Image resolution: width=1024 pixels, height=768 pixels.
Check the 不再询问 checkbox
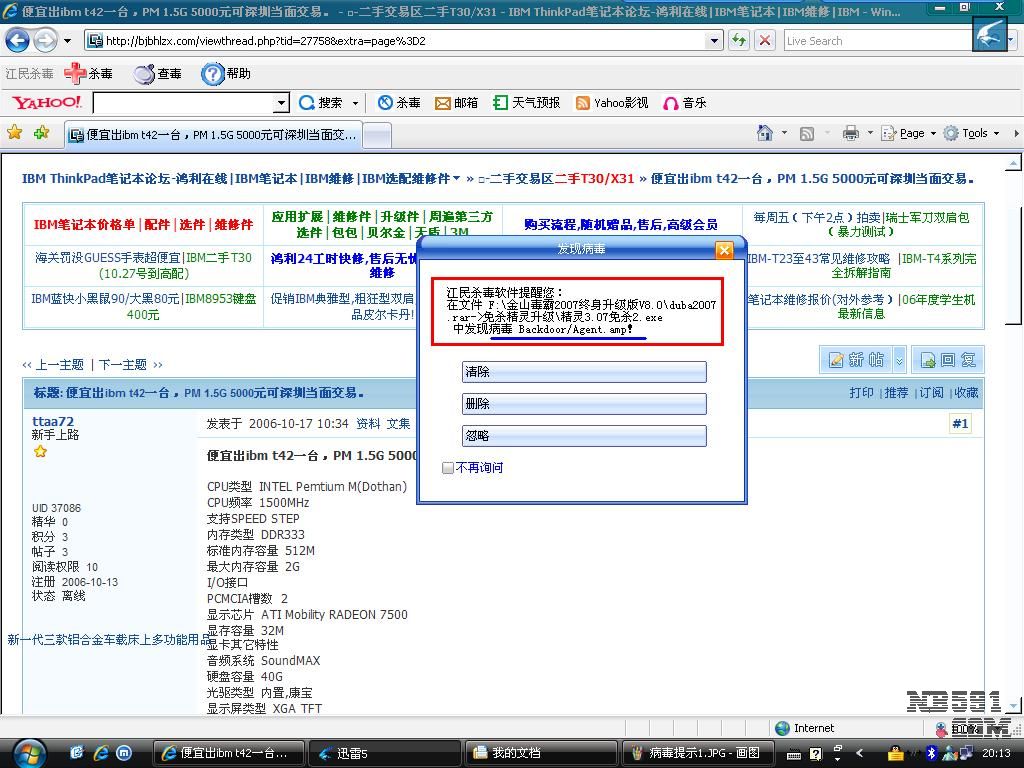click(x=448, y=468)
